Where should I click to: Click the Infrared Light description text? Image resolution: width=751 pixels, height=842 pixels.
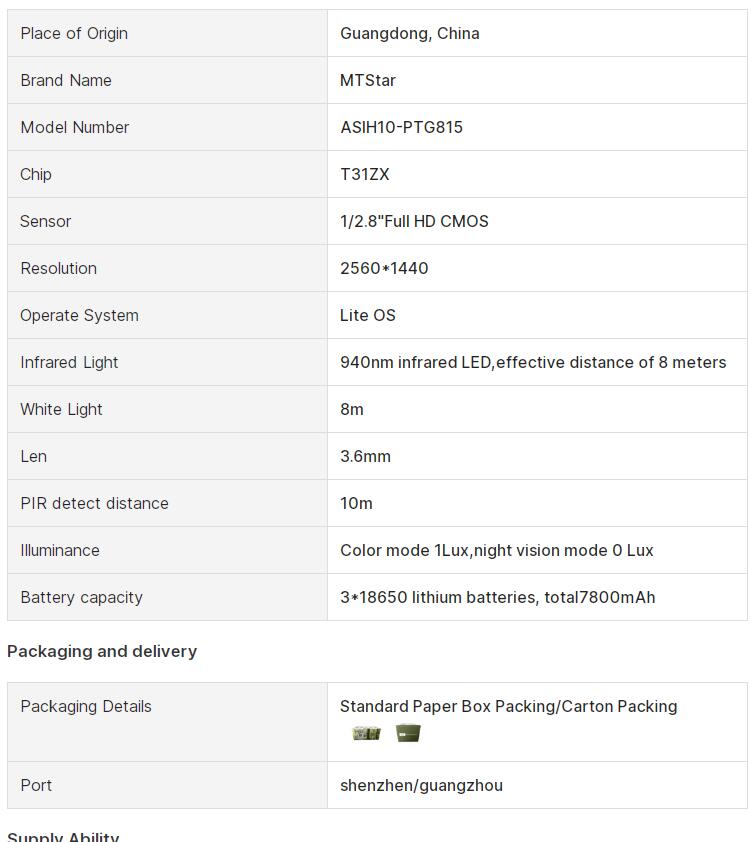click(533, 362)
